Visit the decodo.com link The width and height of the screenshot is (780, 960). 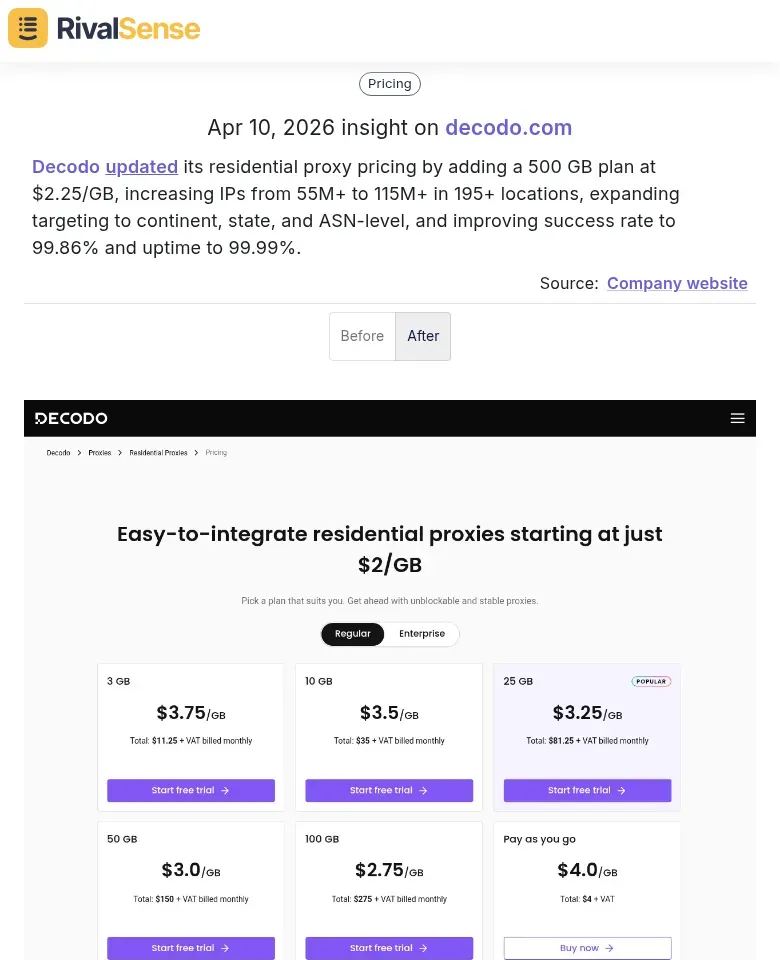click(509, 128)
